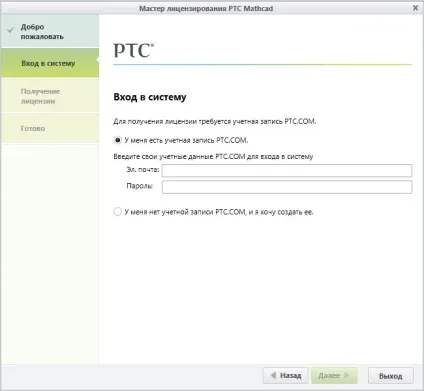The image size is (424, 391).
Task: Select the 'У меня есть учетная запись PTC.COM' radio button
Action: [x=117, y=140]
